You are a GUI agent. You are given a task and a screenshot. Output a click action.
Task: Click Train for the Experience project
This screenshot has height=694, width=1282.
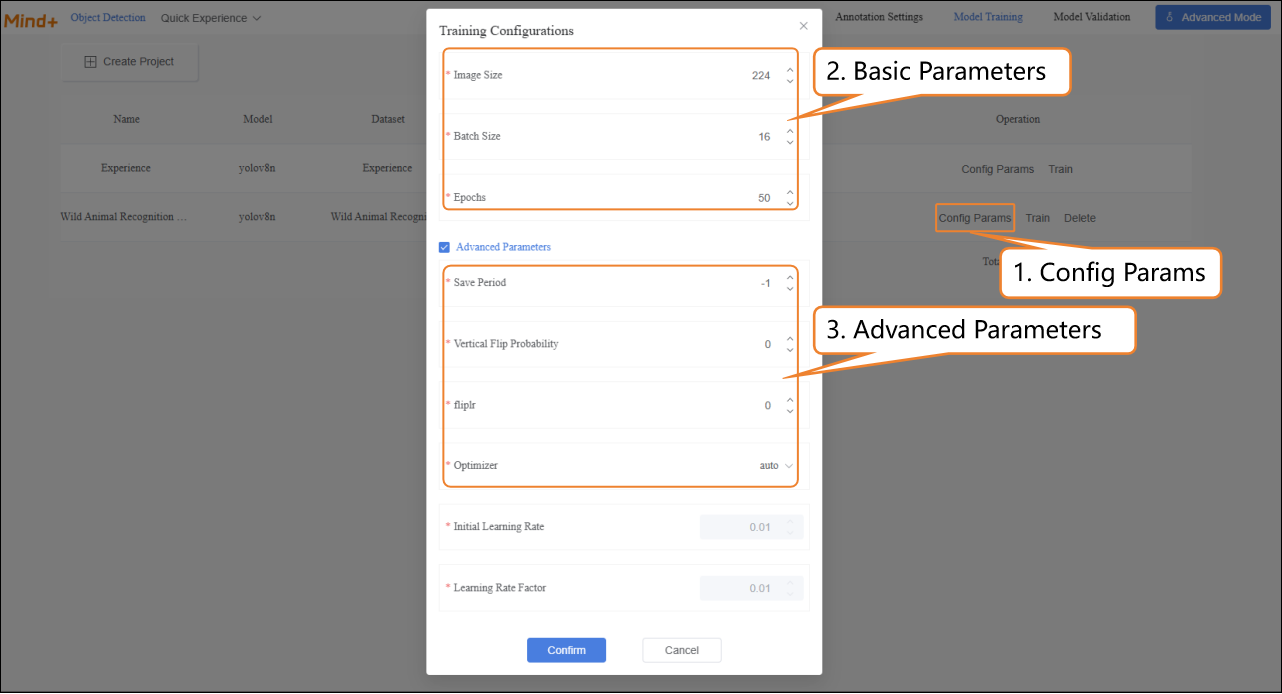pyautogui.click(x=1060, y=169)
